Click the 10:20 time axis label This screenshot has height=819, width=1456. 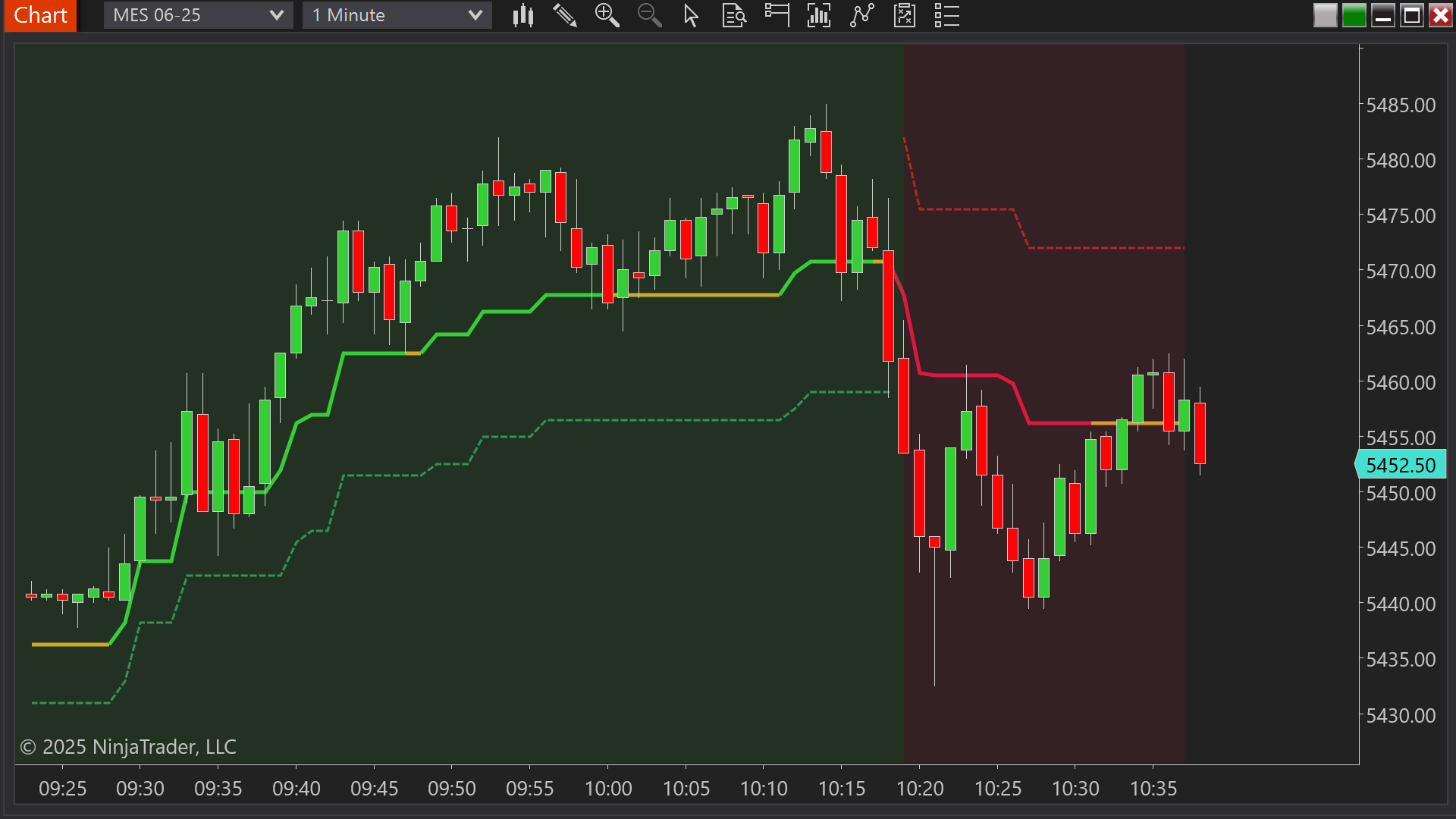click(921, 789)
